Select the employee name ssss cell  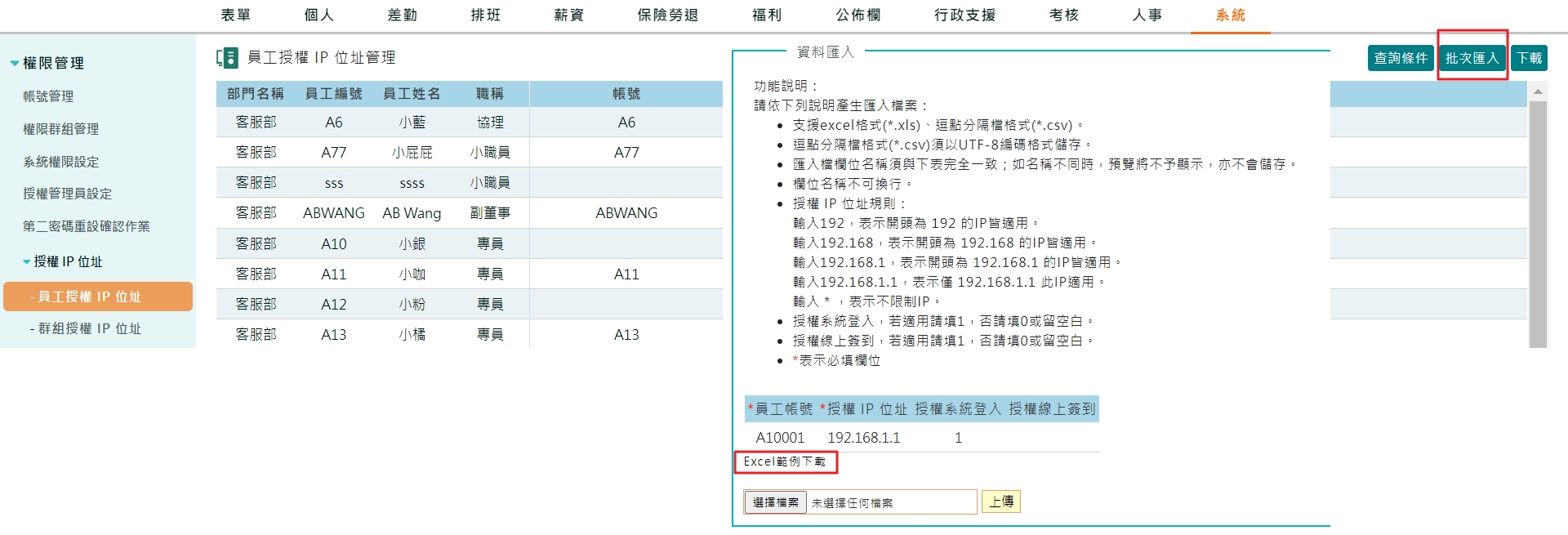click(412, 183)
